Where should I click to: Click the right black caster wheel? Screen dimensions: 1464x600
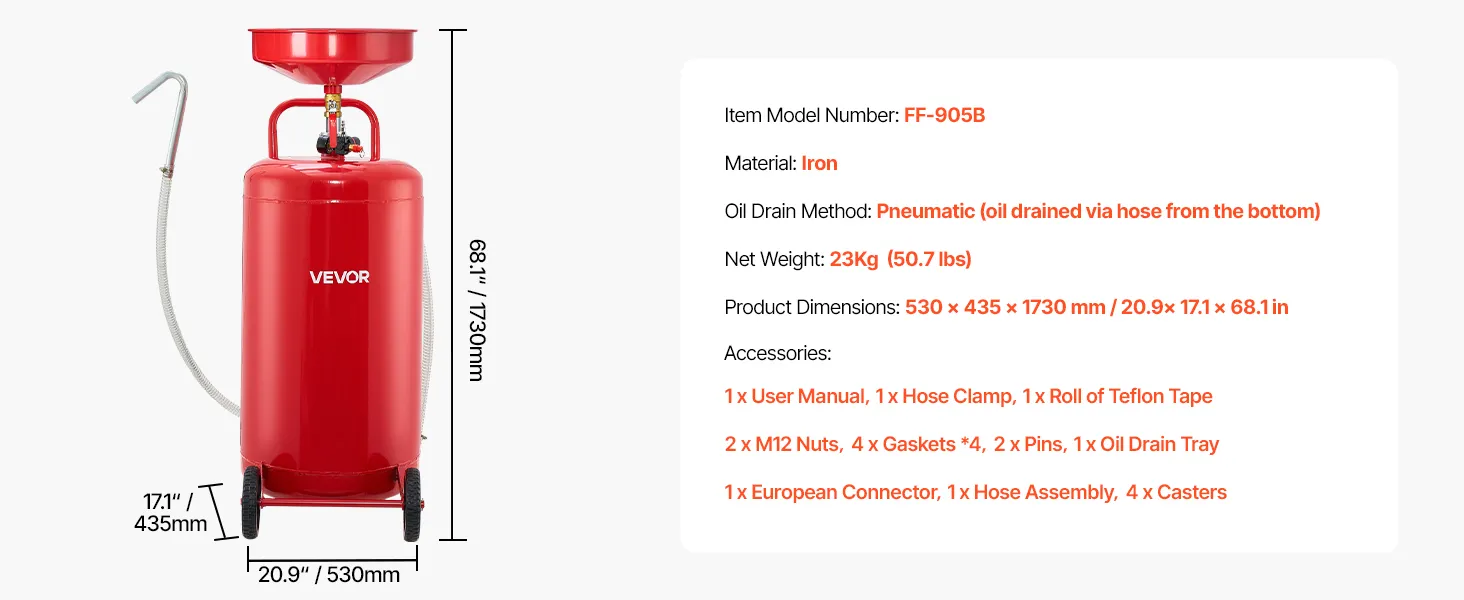tap(412, 505)
